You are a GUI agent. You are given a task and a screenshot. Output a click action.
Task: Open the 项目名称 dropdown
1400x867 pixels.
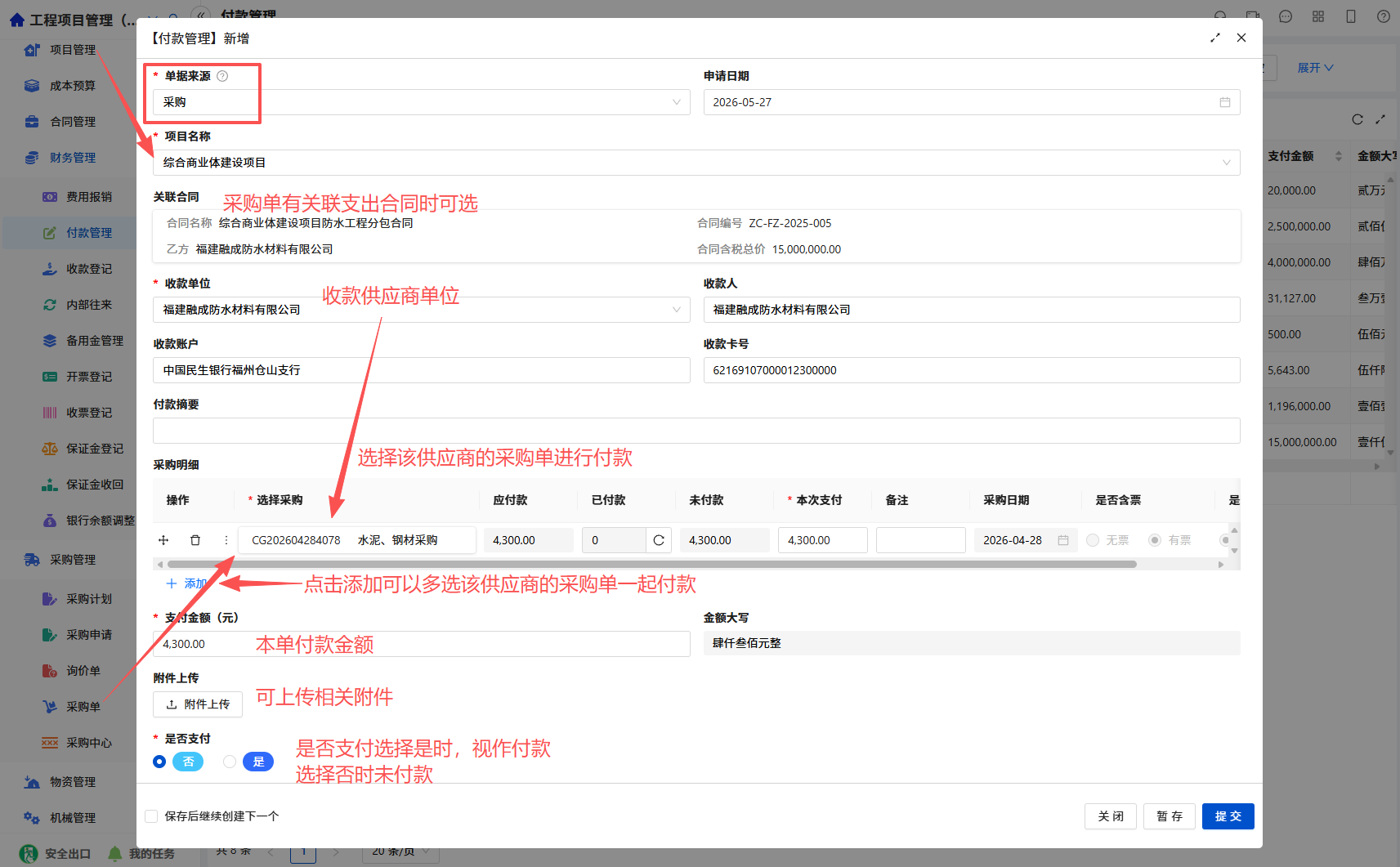(696, 163)
